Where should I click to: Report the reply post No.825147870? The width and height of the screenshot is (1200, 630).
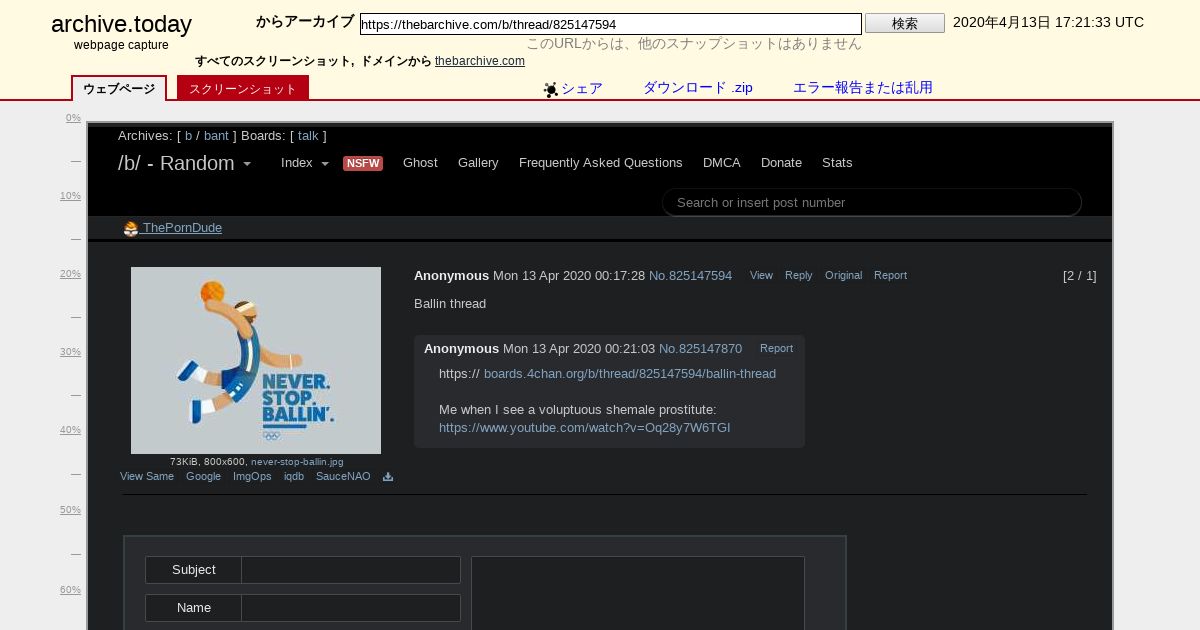tap(776, 349)
